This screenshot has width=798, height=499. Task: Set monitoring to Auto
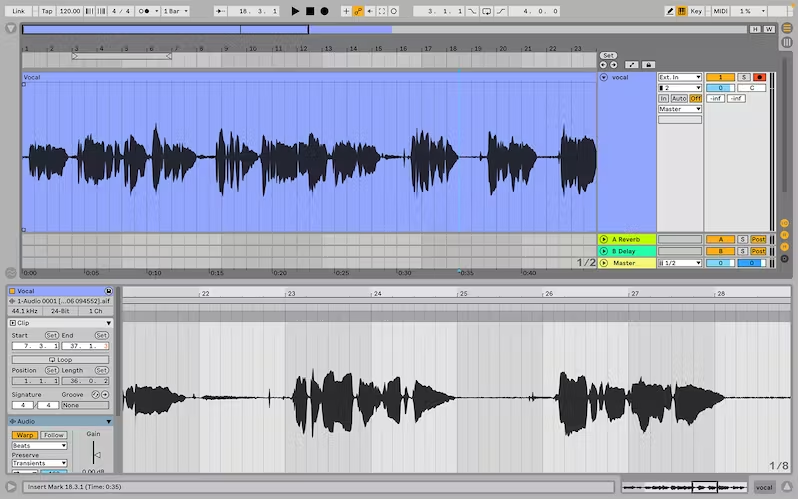coord(679,98)
